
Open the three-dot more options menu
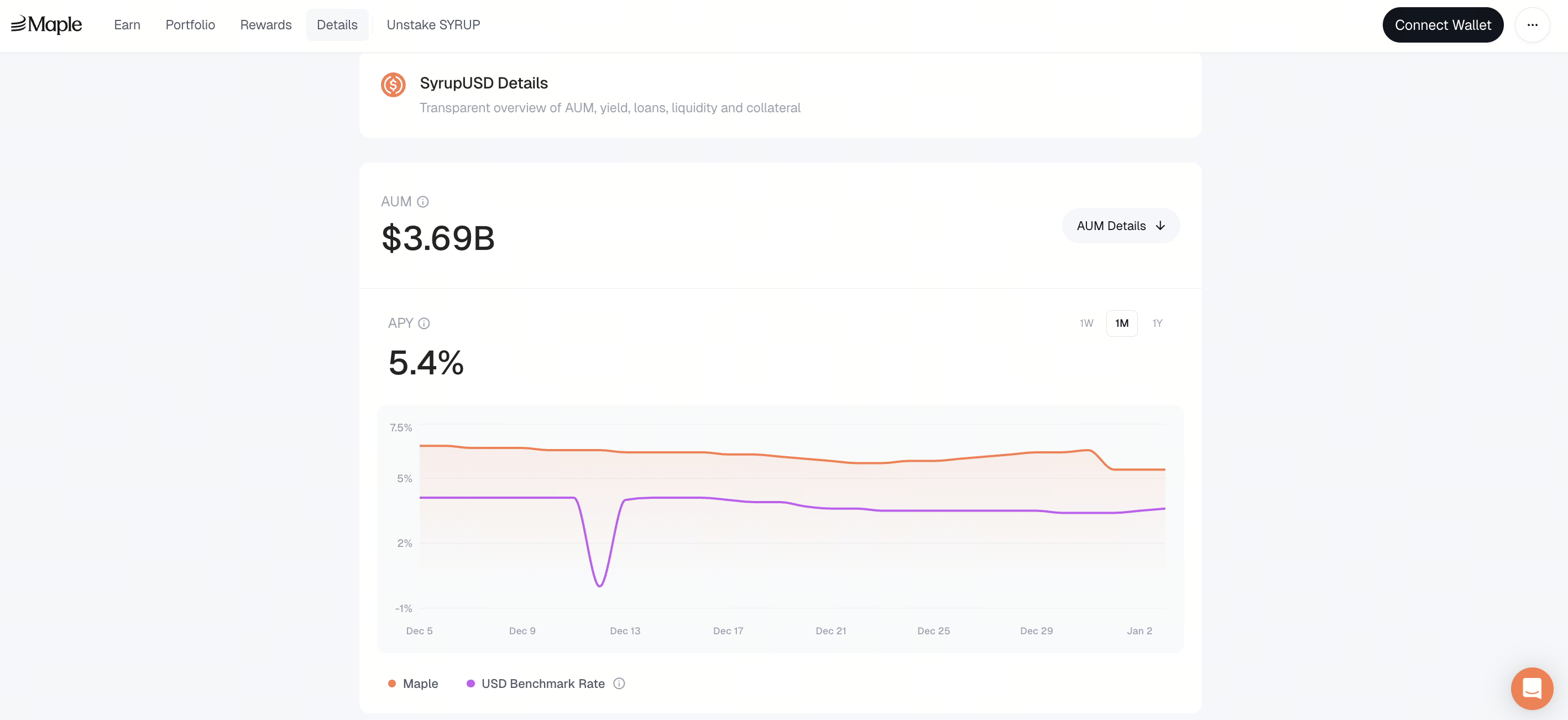coord(1532,25)
